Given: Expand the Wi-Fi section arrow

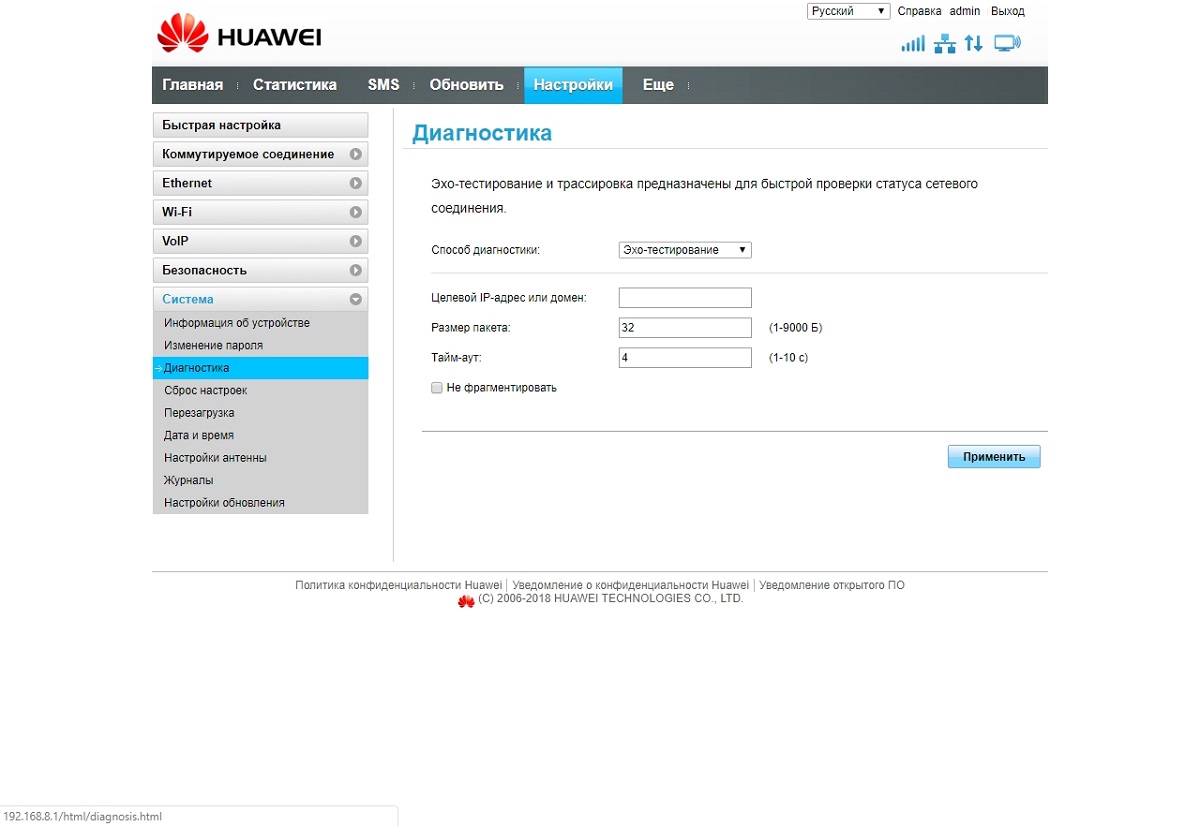Looking at the screenshot, I should click(356, 213).
